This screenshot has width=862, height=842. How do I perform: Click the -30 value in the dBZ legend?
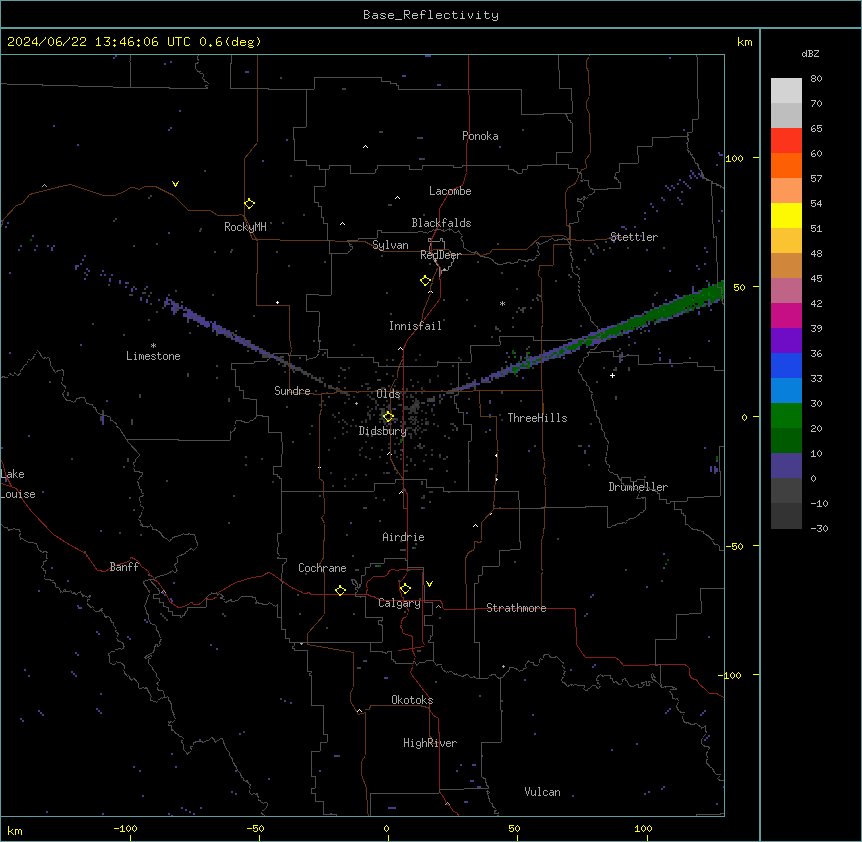(x=819, y=529)
